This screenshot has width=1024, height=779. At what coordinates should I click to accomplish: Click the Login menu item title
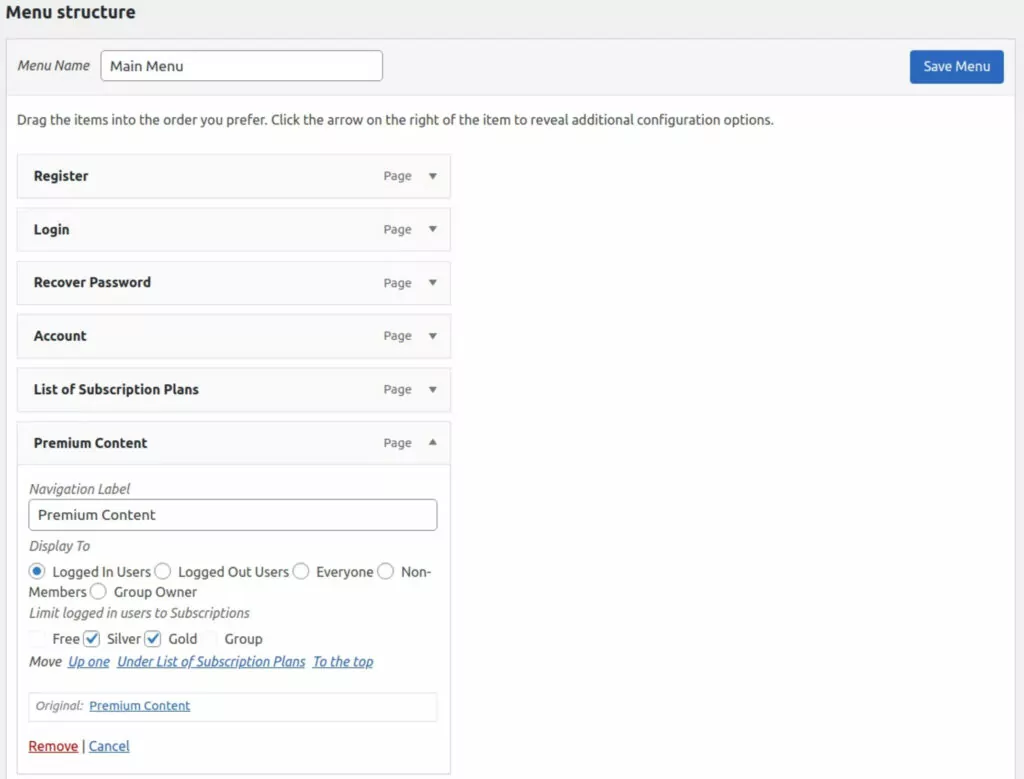pos(52,229)
